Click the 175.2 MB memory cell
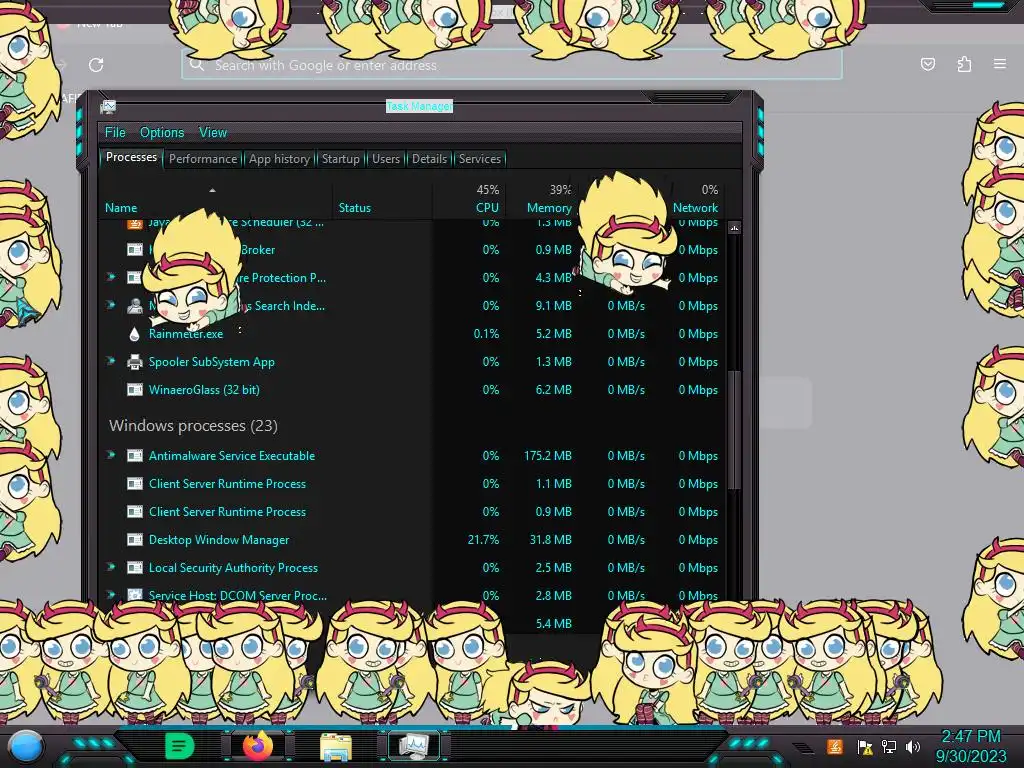Screen dimensions: 1024x768 tap(547, 456)
